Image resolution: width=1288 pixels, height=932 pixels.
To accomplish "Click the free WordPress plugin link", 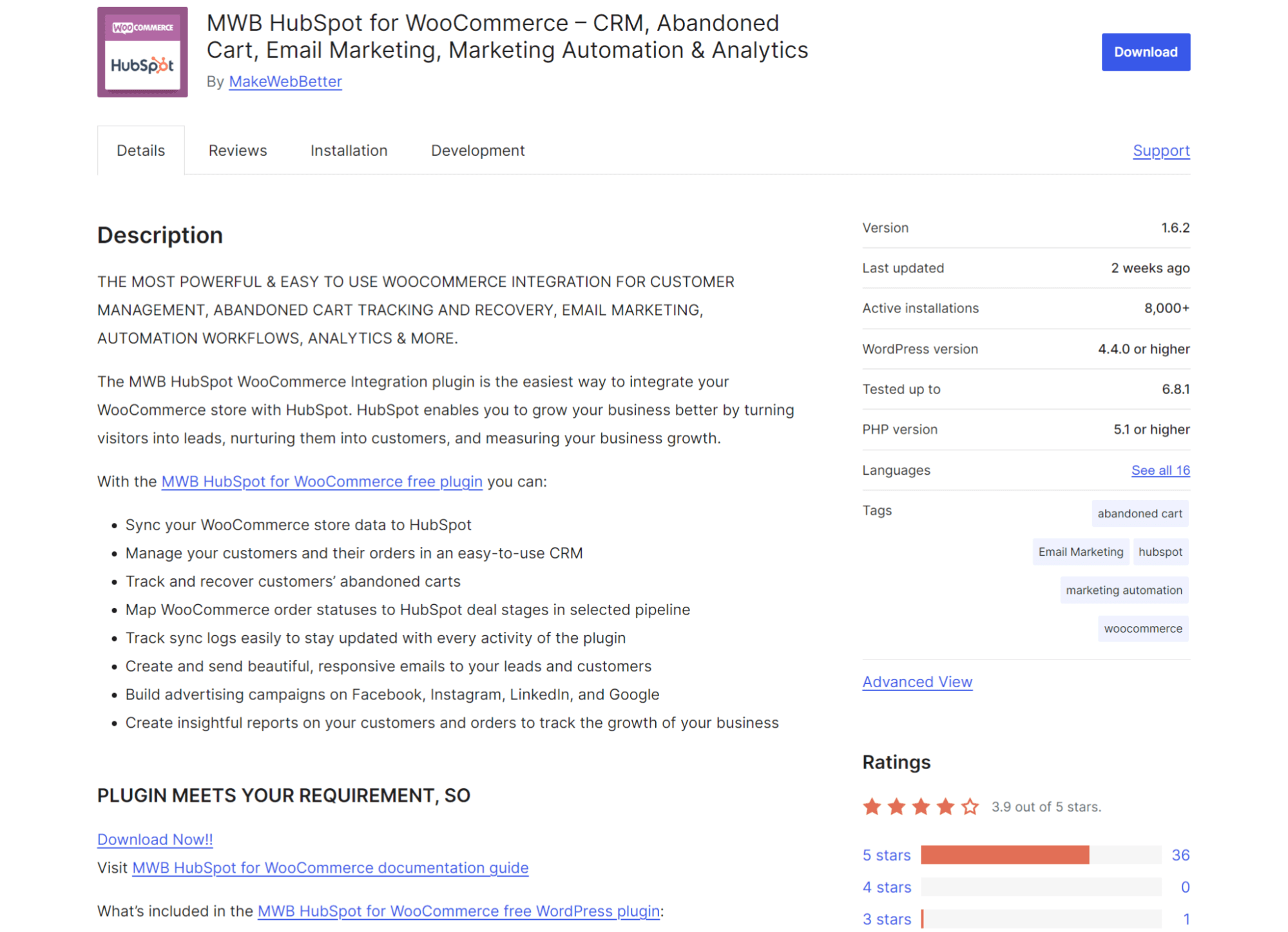I will click(458, 911).
